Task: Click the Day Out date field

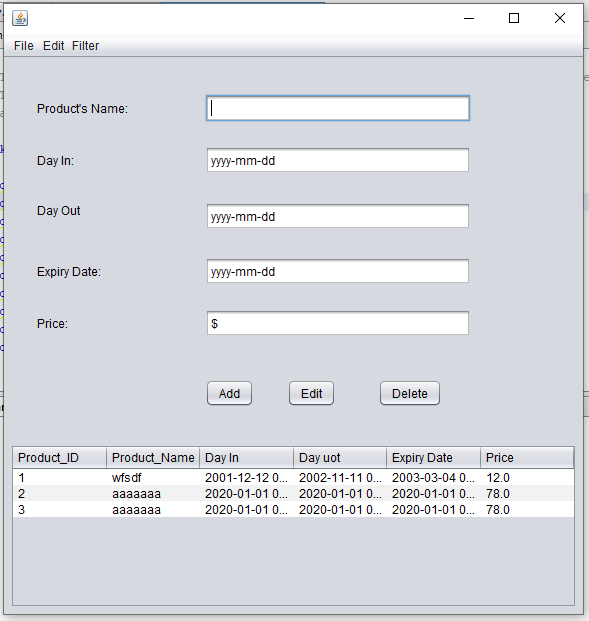Action: coord(338,216)
